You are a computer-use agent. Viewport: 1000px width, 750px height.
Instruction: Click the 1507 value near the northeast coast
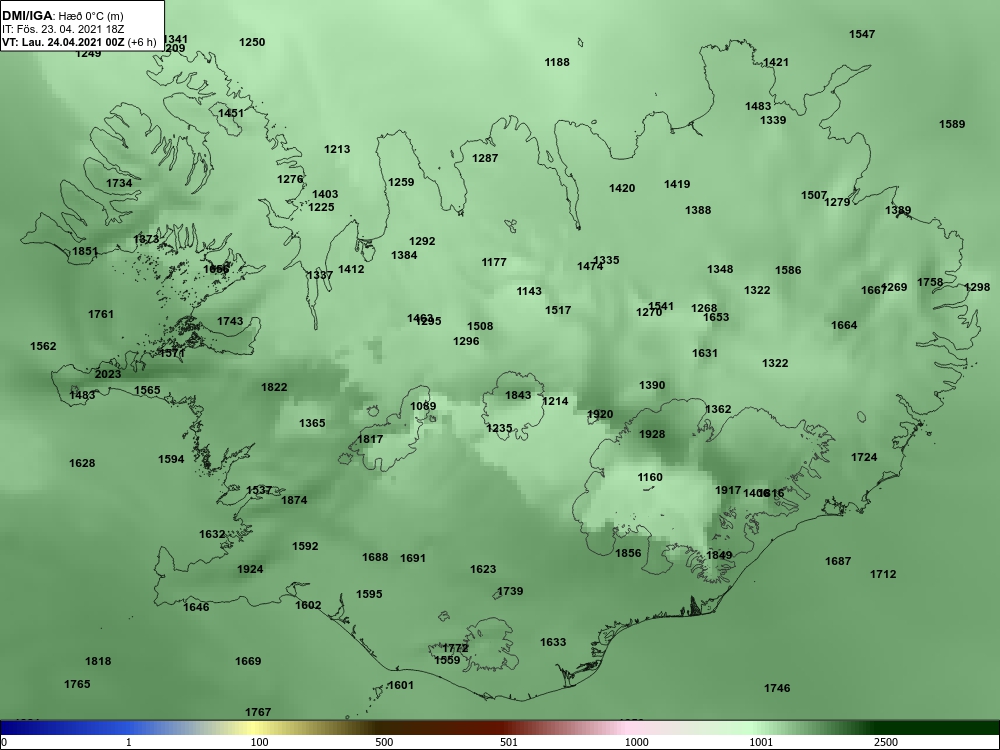point(814,195)
